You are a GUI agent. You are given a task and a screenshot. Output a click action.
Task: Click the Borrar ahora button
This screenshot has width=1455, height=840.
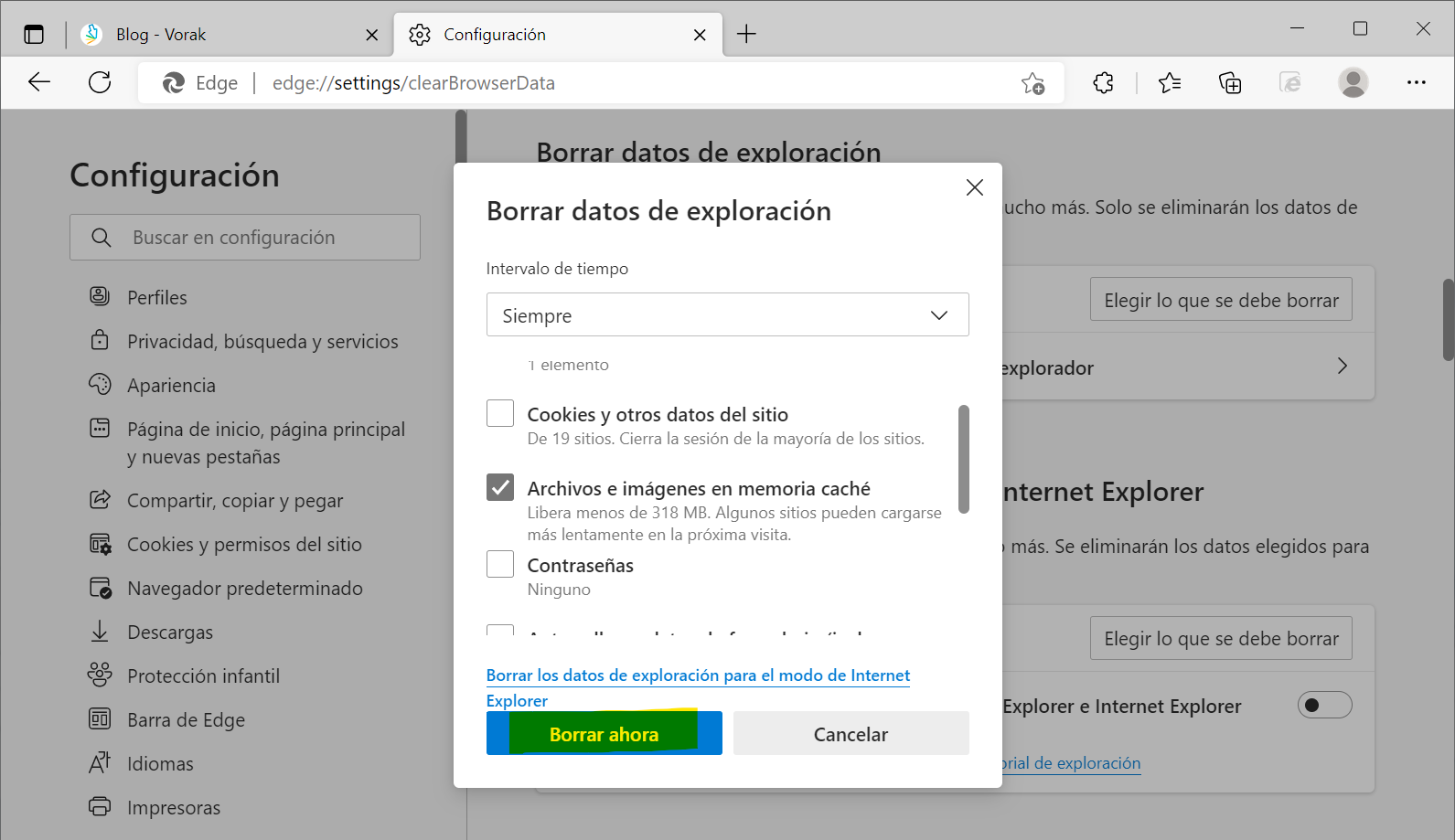pos(604,733)
